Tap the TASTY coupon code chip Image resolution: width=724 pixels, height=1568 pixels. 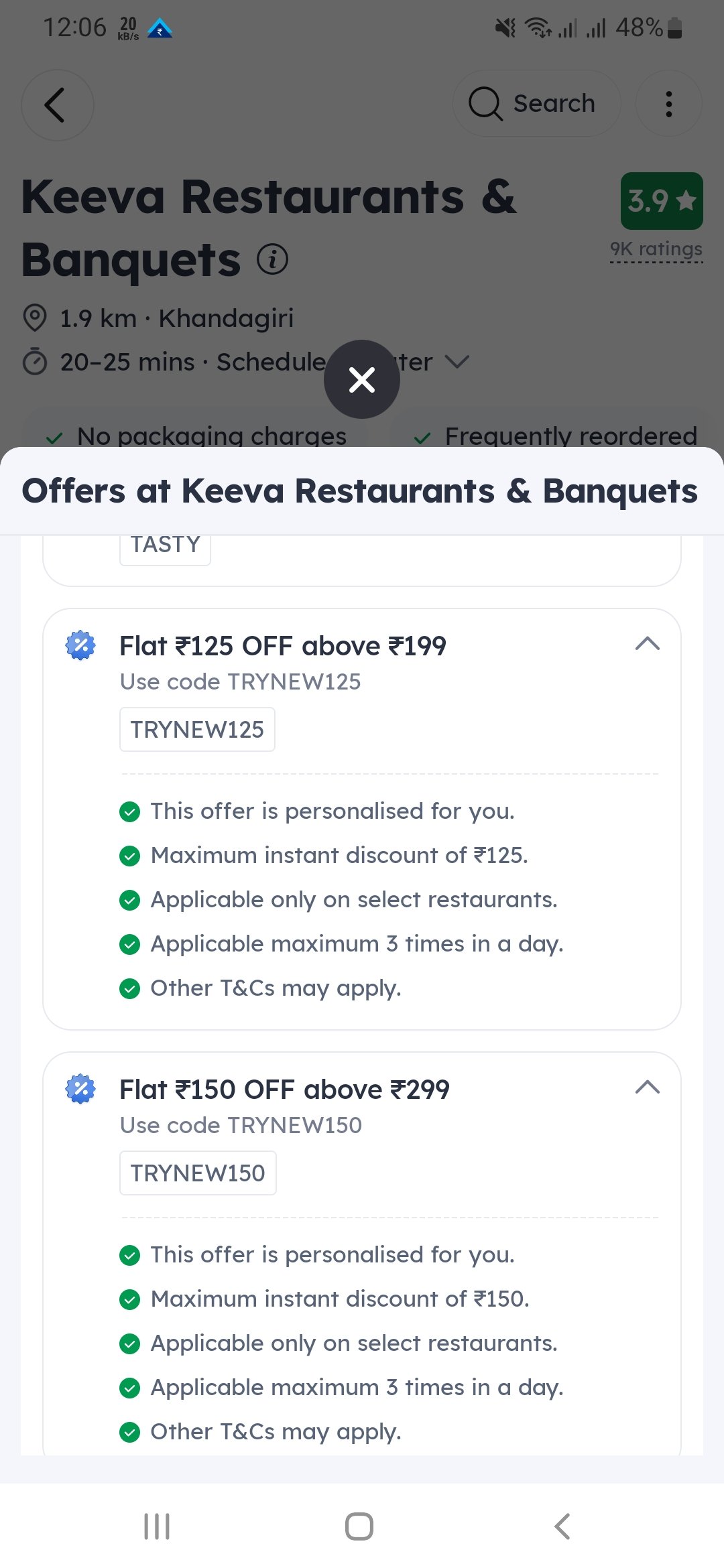(x=165, y=545)
